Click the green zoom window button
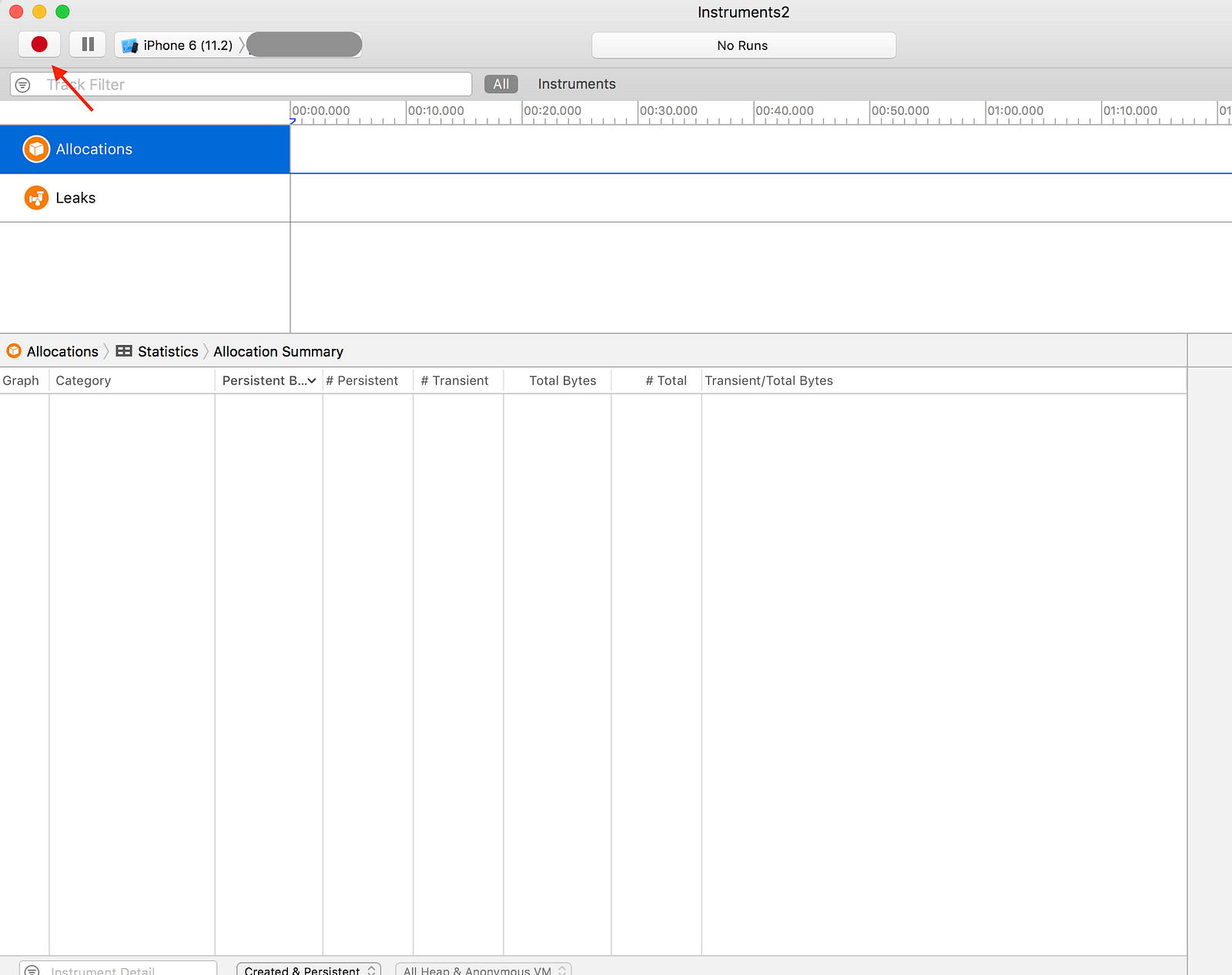The image size is (1232, 975). (x=62, y=12)
